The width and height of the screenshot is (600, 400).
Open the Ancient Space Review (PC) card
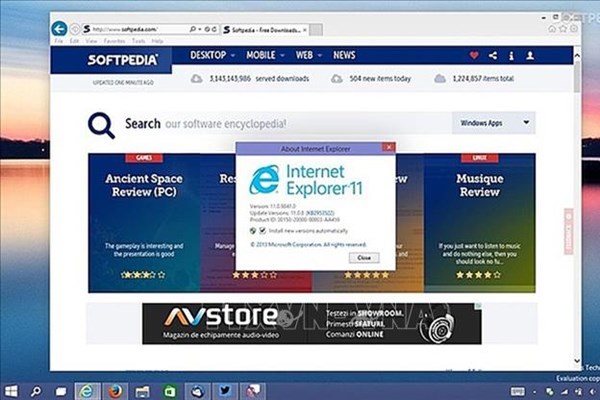[144, 223]
